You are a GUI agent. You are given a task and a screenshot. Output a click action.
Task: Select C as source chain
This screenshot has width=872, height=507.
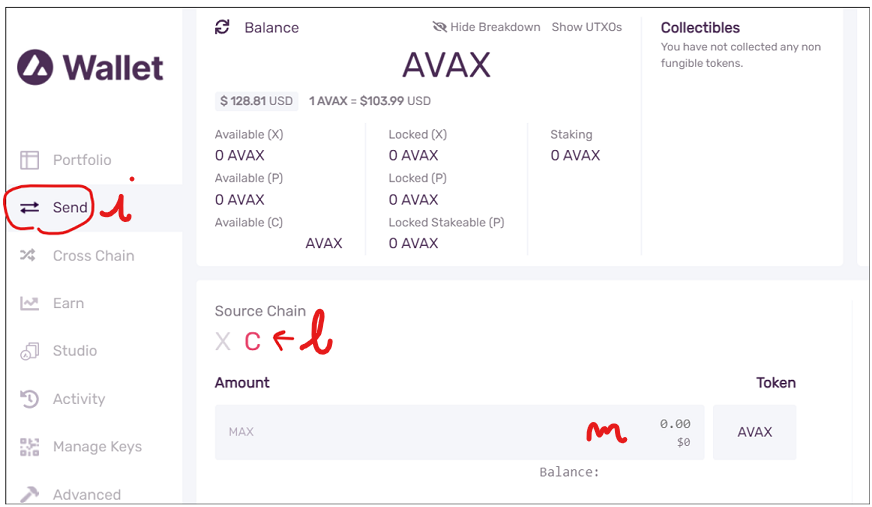click(x=252, y=341)
